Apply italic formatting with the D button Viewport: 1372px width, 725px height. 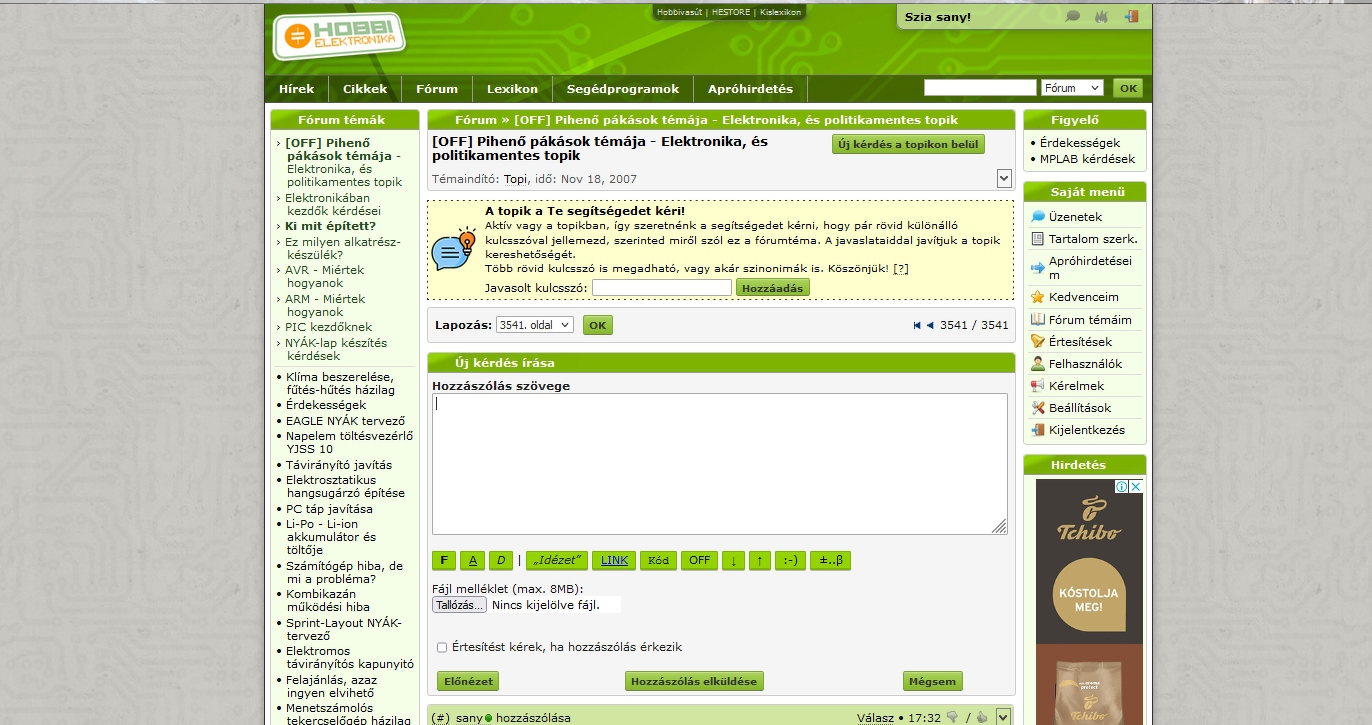tap(502, 560)
